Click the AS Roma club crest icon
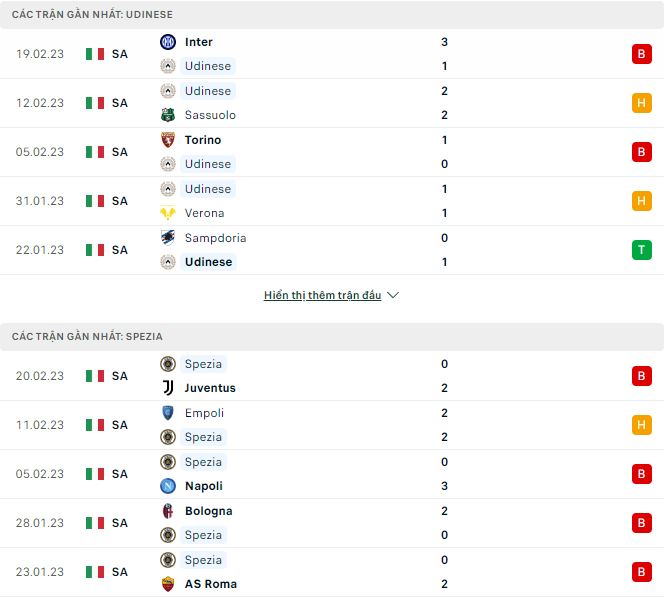The height and width of the screenshot is (599, 669). (x=167, y=584)
